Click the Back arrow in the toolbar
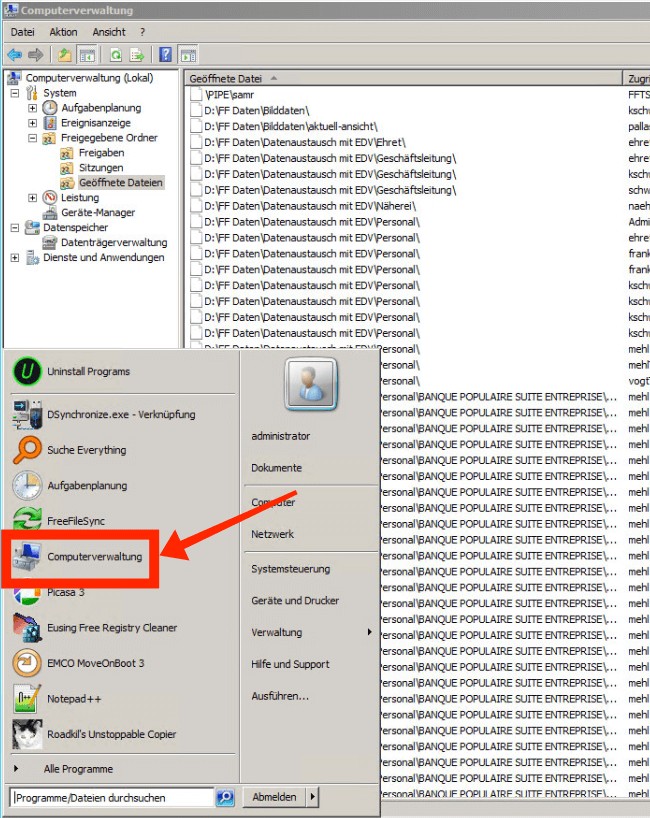The image size is (650, 818). click(x=14, y=55)
